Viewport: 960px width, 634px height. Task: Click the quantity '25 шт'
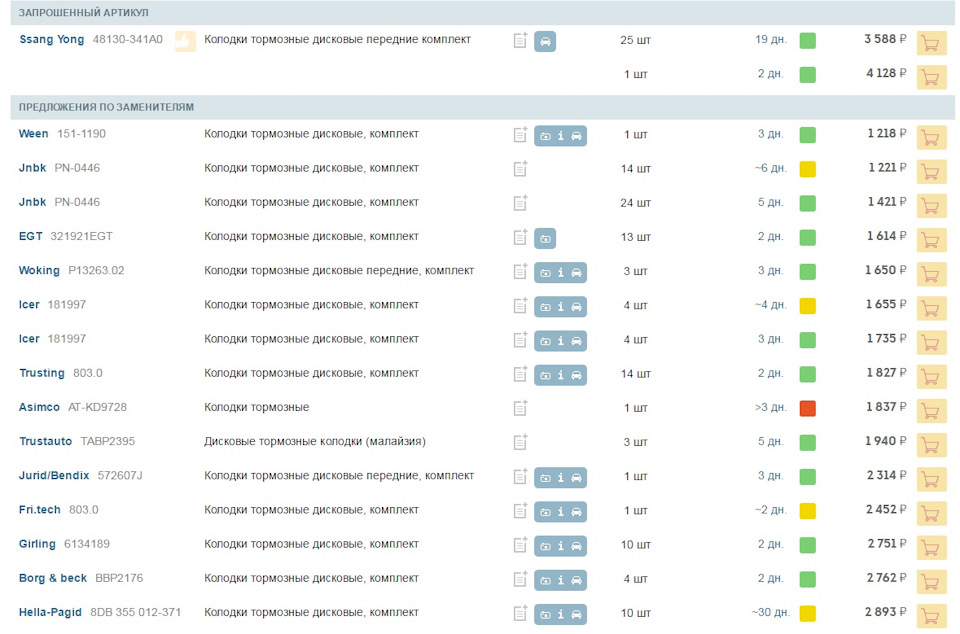(x=636, y=40)
